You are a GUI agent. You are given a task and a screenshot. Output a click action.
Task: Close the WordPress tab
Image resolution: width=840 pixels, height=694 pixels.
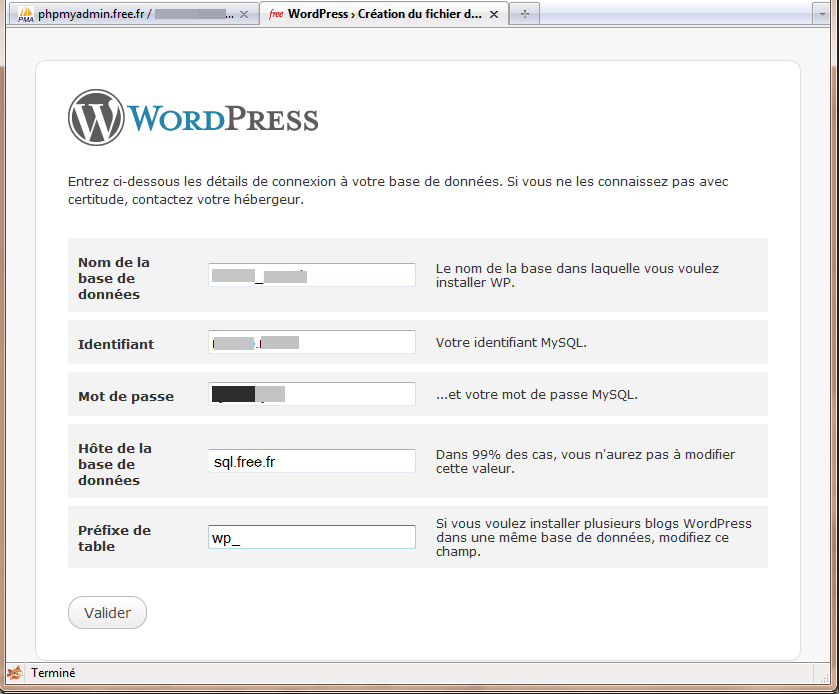coord(494,14)
